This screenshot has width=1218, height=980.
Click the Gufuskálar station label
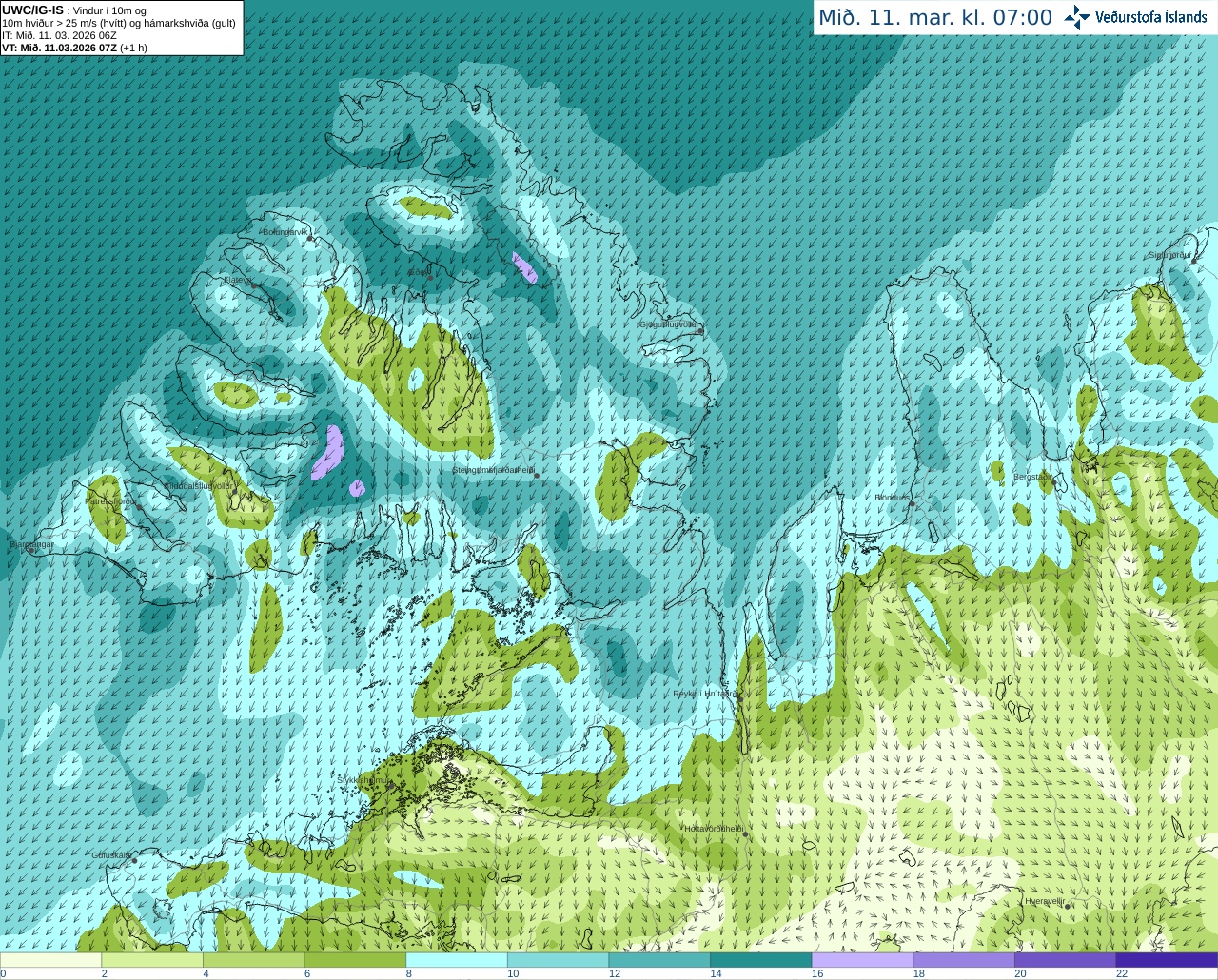coord(110,855)
